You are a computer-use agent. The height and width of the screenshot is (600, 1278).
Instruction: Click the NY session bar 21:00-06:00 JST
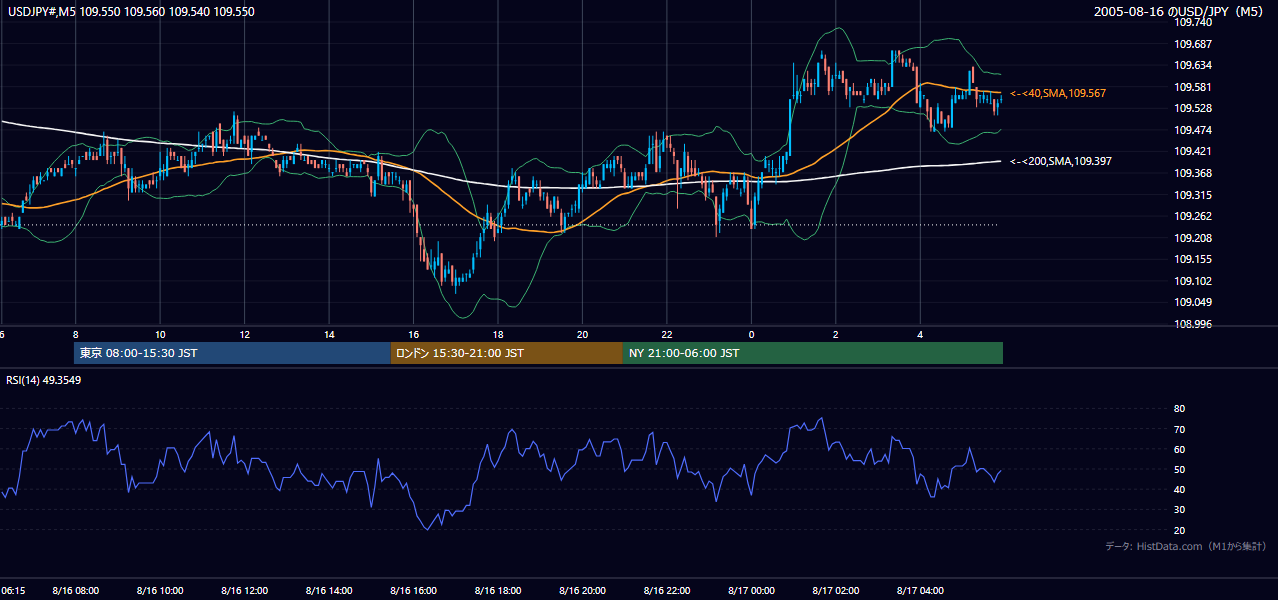pos(813,353)
